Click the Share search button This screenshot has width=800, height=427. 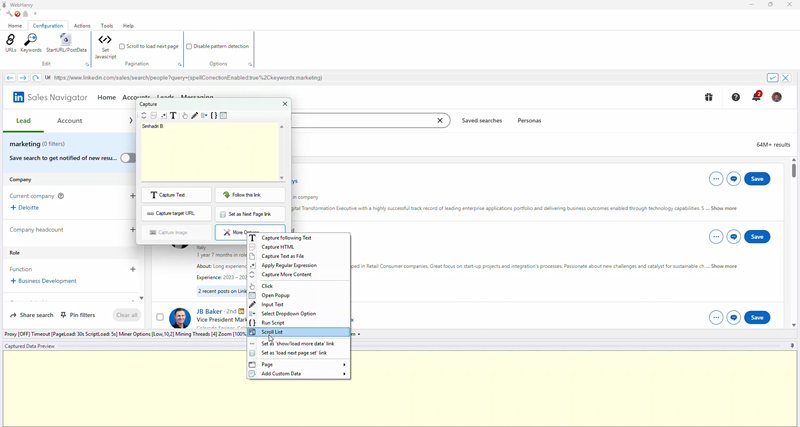[32, 315]
